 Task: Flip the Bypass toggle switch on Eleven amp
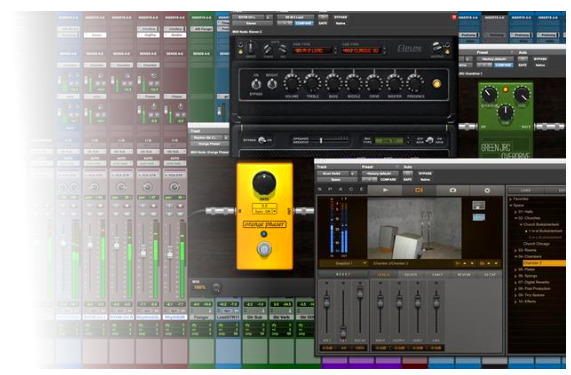tap(256, 84)
